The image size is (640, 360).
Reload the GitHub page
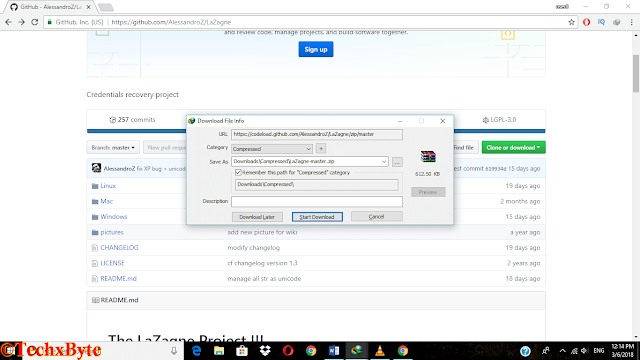pos(35,22)
